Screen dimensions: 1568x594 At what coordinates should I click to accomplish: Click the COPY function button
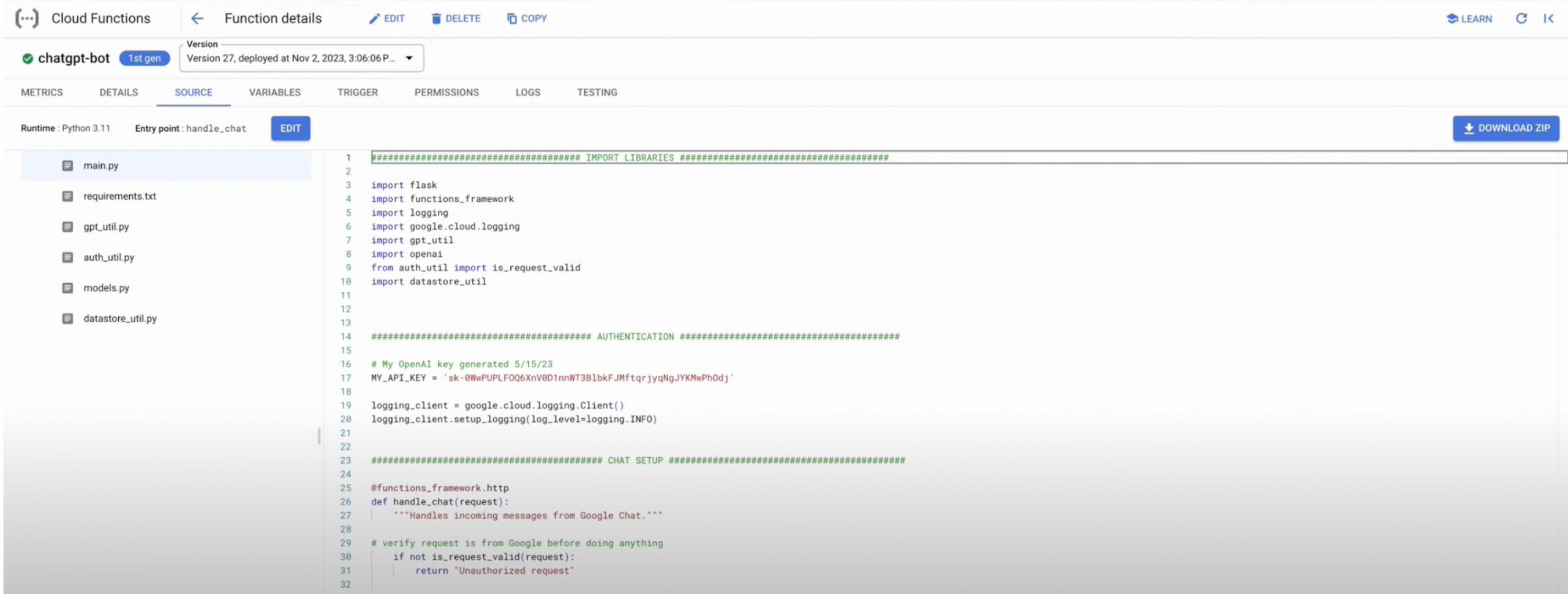point(527,18)
